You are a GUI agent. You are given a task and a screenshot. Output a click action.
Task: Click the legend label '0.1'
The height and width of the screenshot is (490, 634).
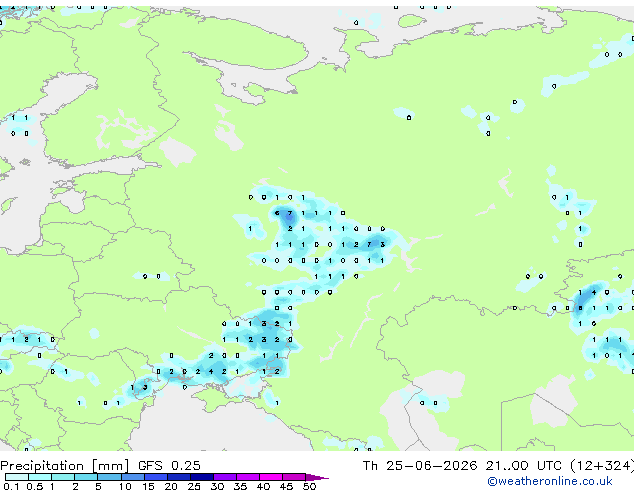click(11, 486)
